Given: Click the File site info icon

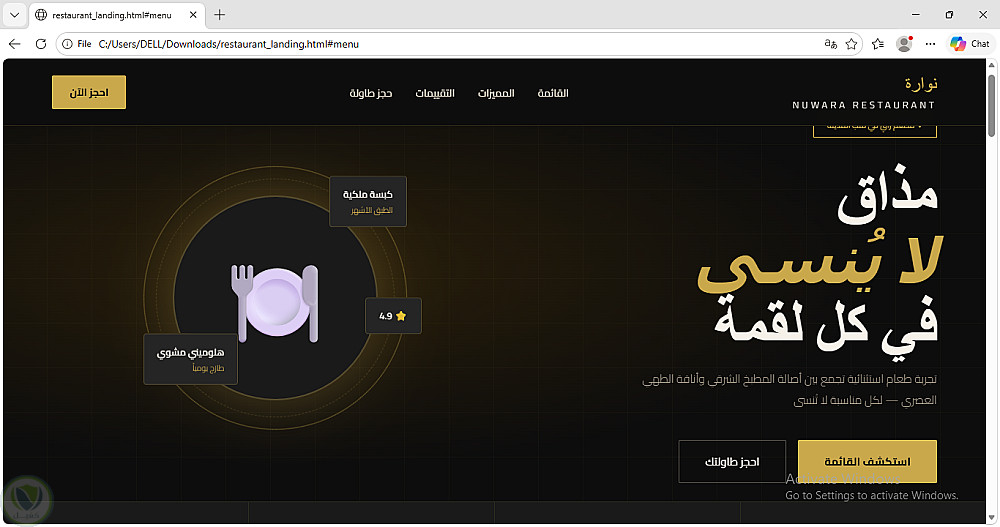Looking at the screenshot, I should coord(77,44).
